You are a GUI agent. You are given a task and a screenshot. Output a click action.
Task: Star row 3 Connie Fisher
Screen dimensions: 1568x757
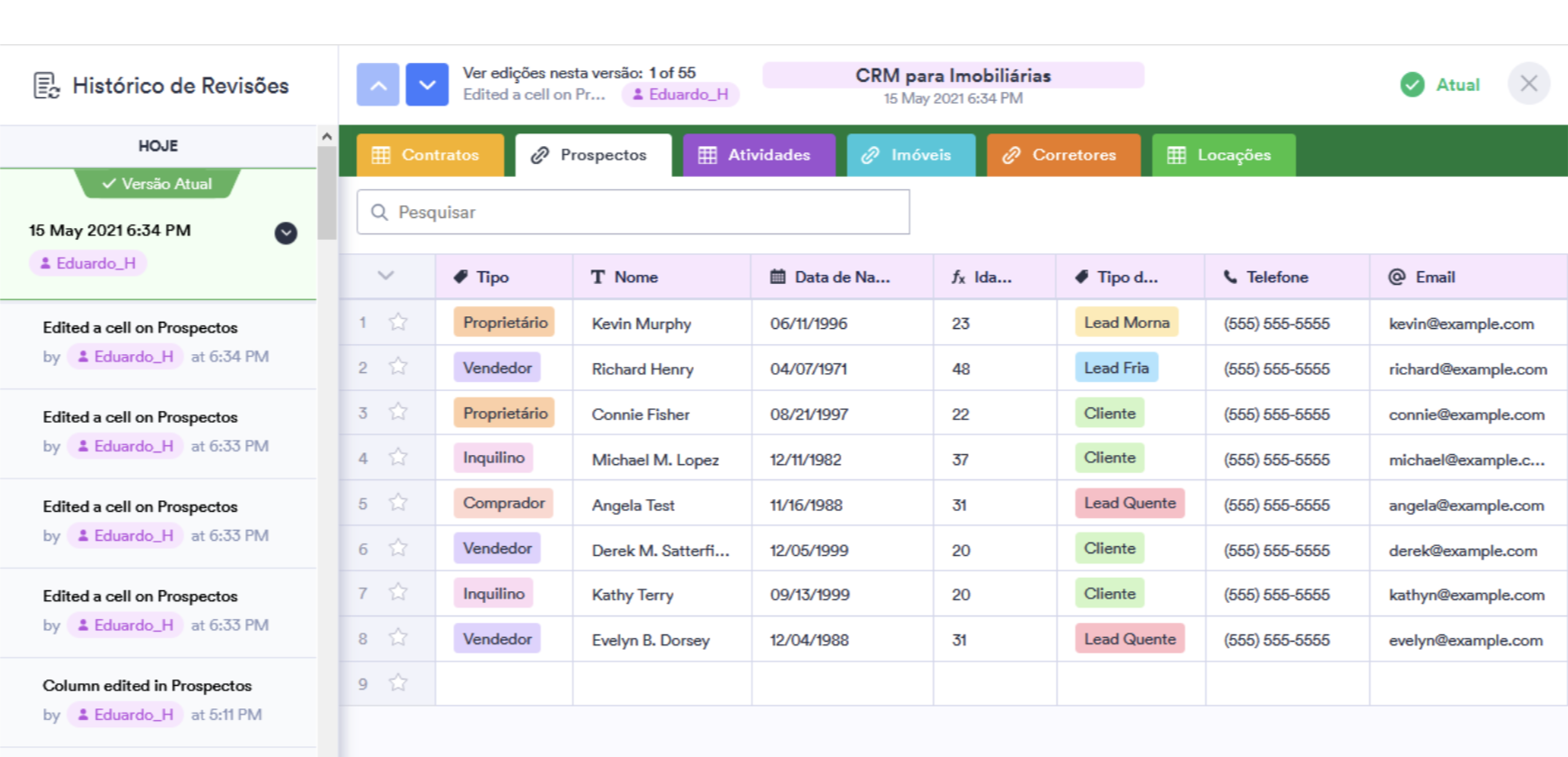click(398, 412)
